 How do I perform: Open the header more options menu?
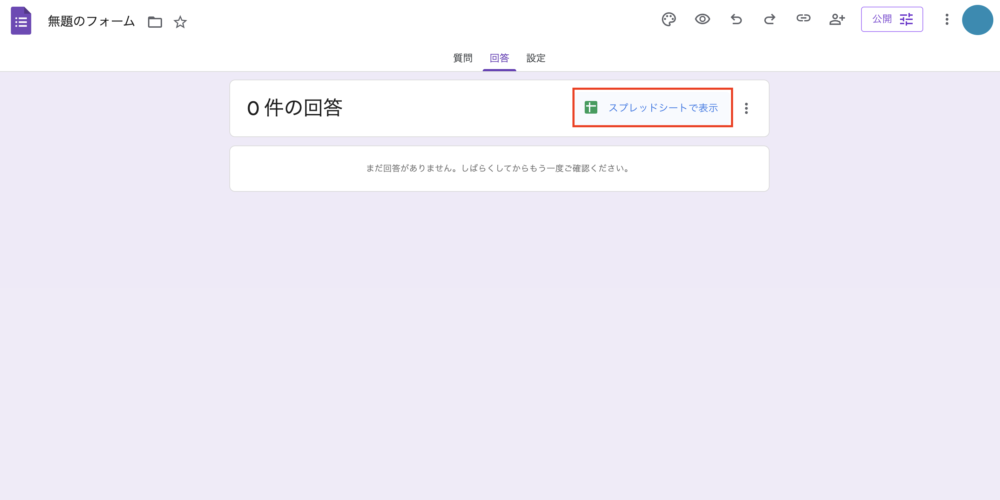click(x=947, y=19)
